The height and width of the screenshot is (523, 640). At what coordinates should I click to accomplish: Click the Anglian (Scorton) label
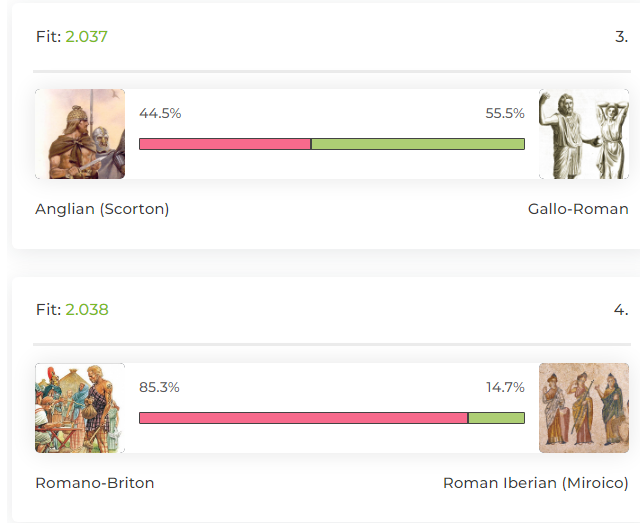coord(102,209)
